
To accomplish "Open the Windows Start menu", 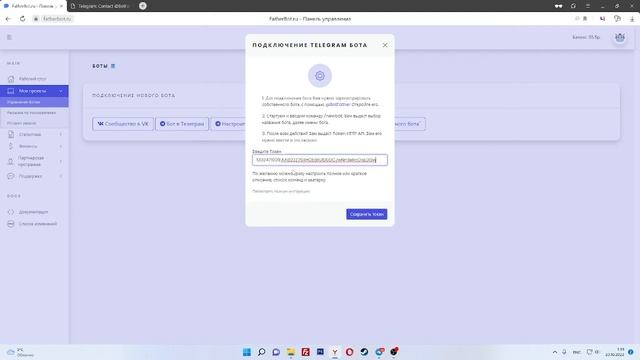I will pos(247,352).
